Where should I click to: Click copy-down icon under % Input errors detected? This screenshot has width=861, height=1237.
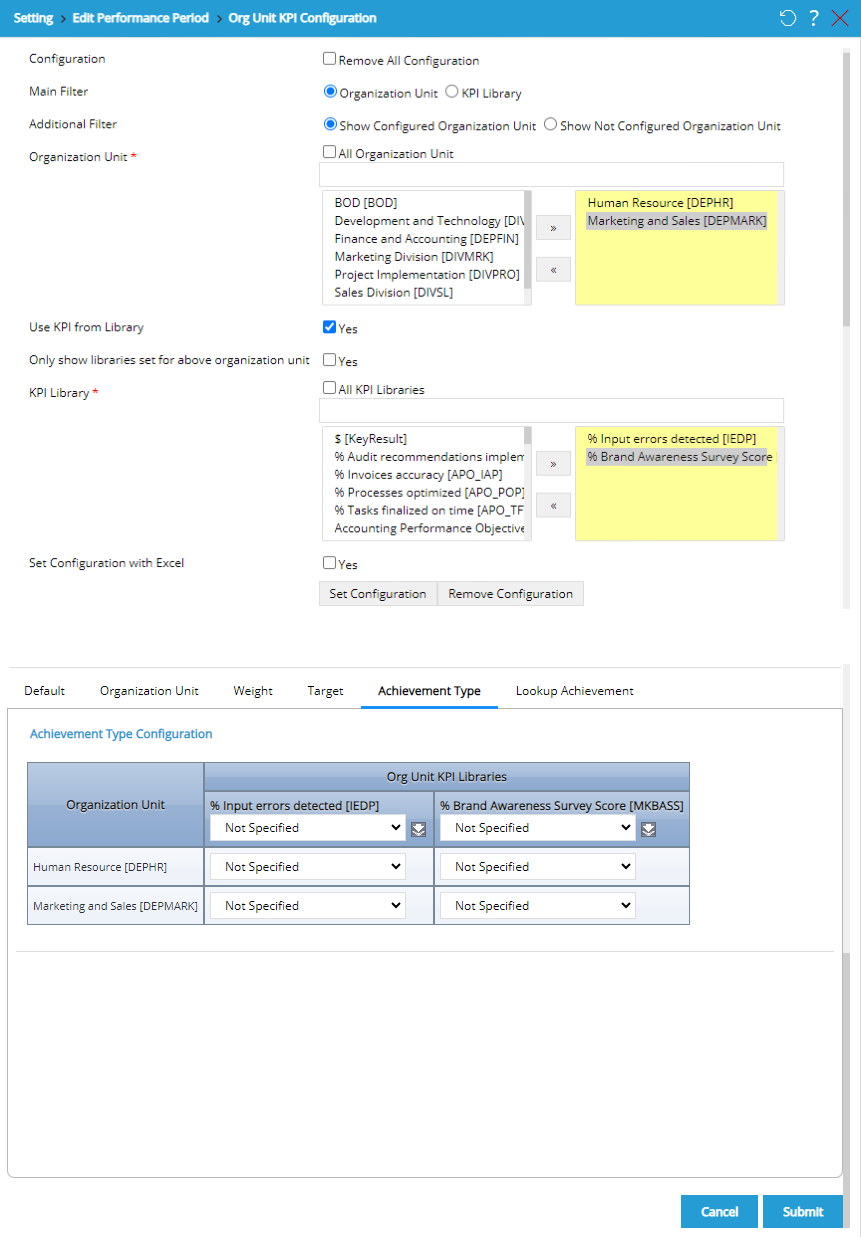(x=418, y=828)
